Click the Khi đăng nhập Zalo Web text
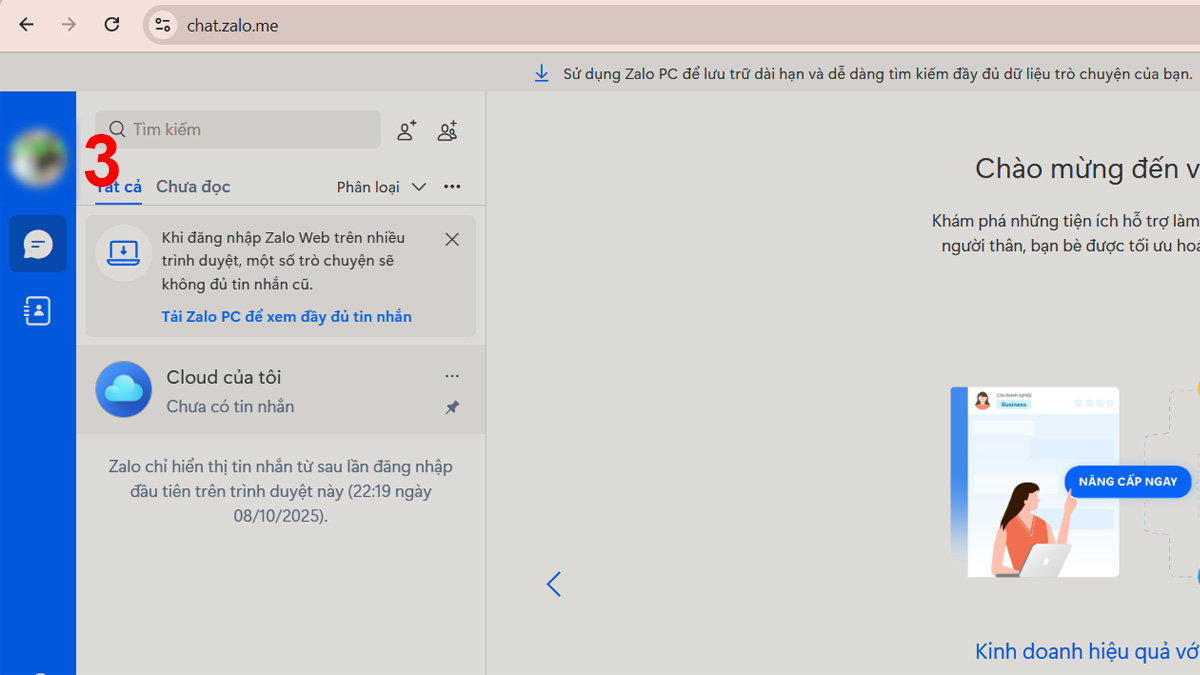The height and width of the screenshot is (675, 1200). (x=284, y=260)
